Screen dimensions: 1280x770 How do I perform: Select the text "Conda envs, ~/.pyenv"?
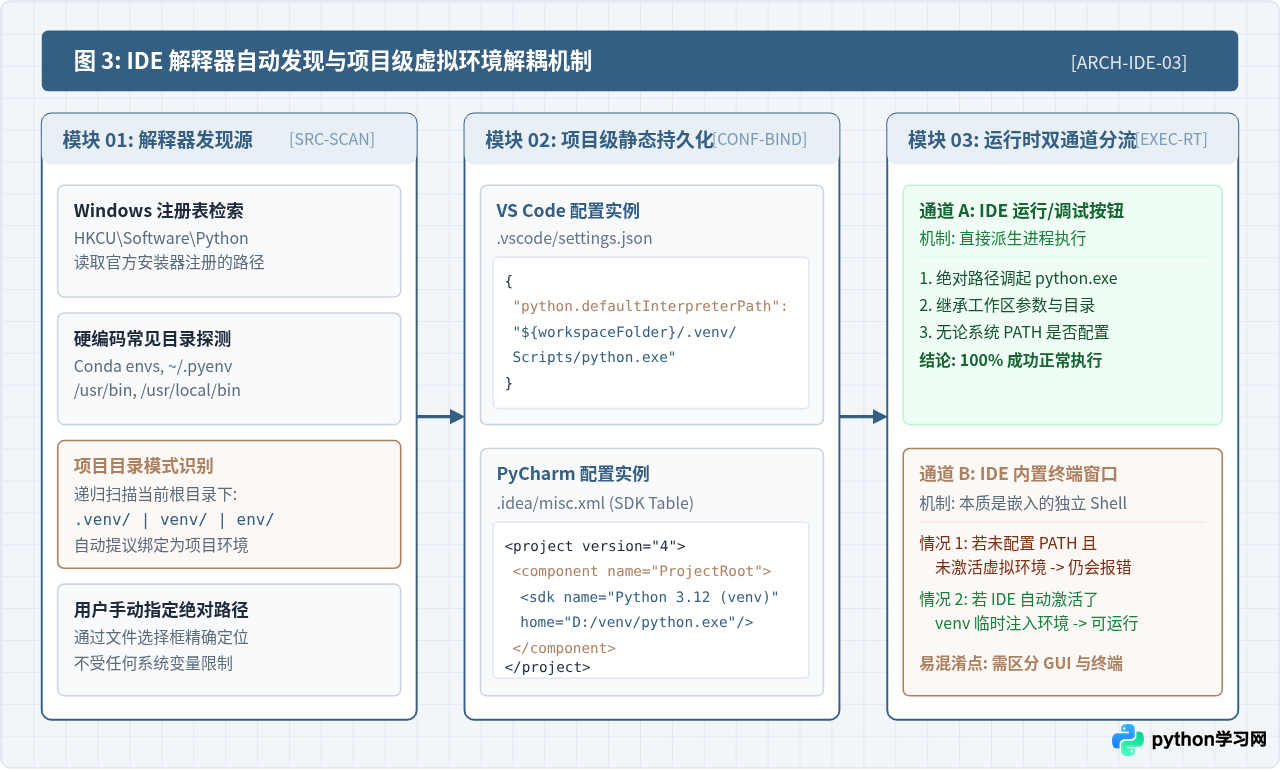click(153, 366)
